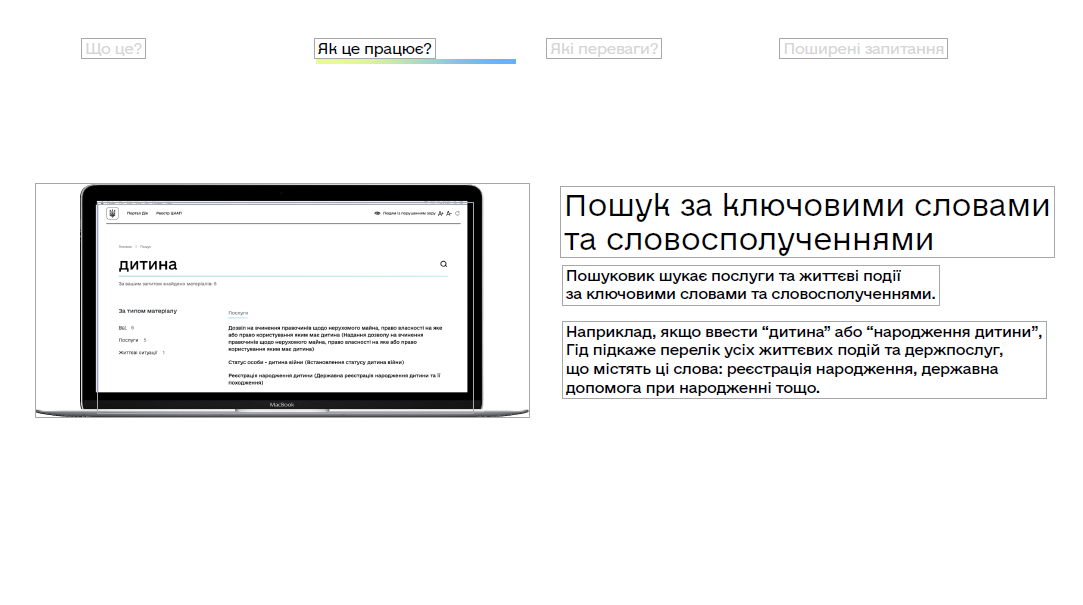The height and width of the screenshot is (605, 1083).
Task: Go to the "Поширені запитання" tab
Action: [x=862, y=49]
